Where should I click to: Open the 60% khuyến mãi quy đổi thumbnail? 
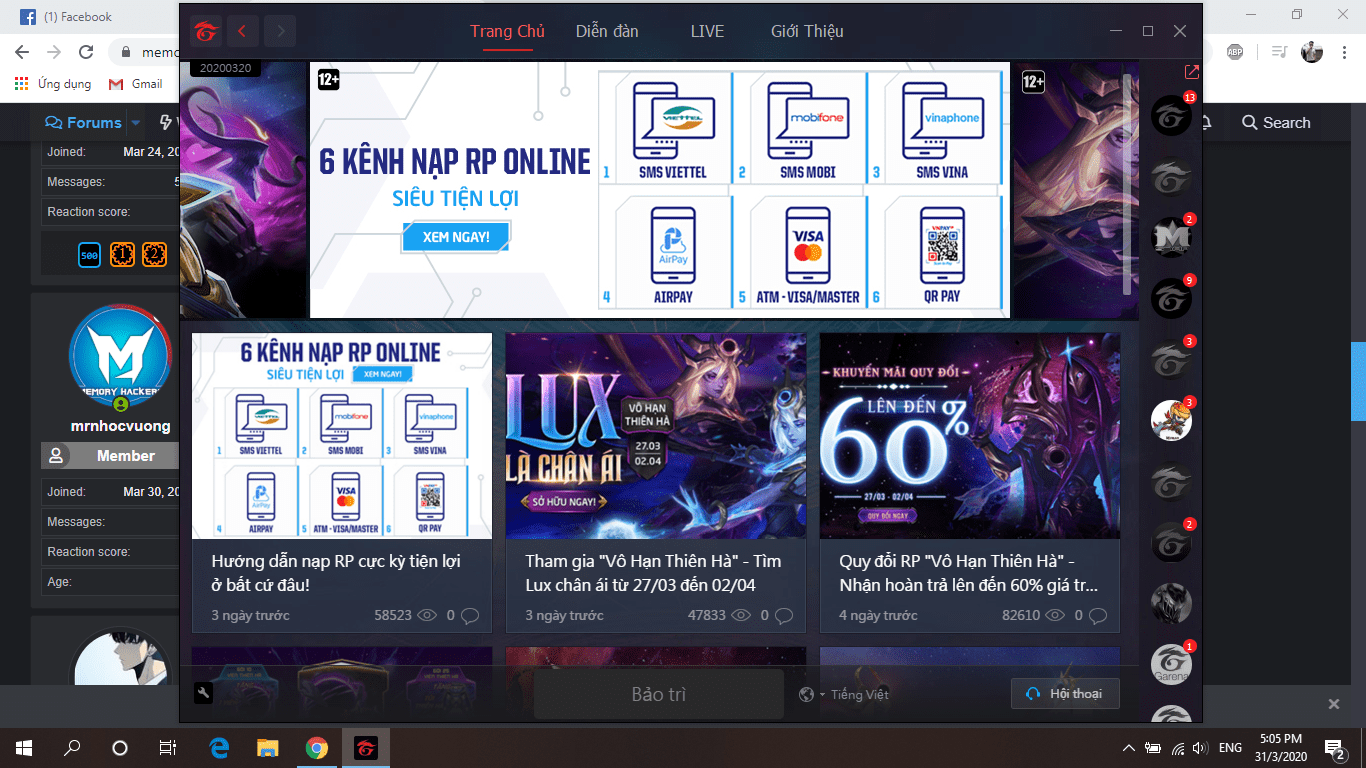click(x=970, y=436)
